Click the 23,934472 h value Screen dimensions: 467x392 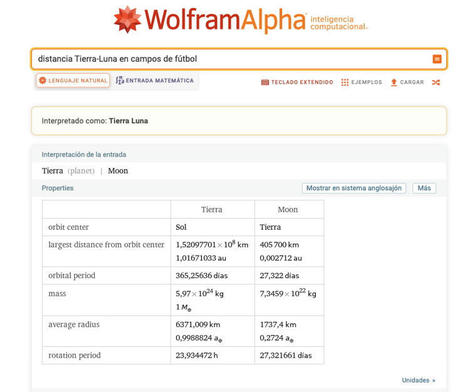(x=197, y=355)
